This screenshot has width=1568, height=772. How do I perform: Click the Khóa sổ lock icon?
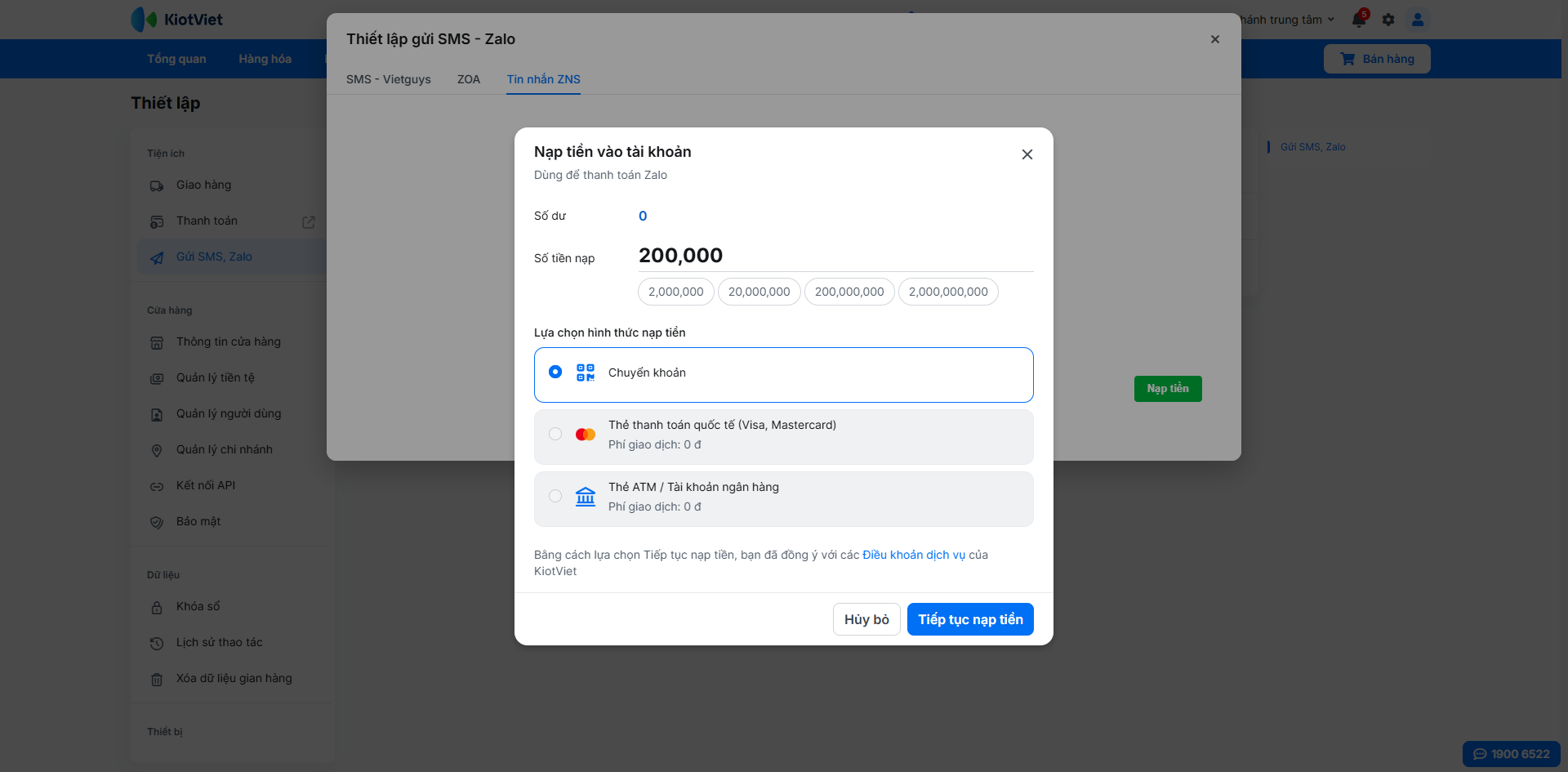click(157, 608)
